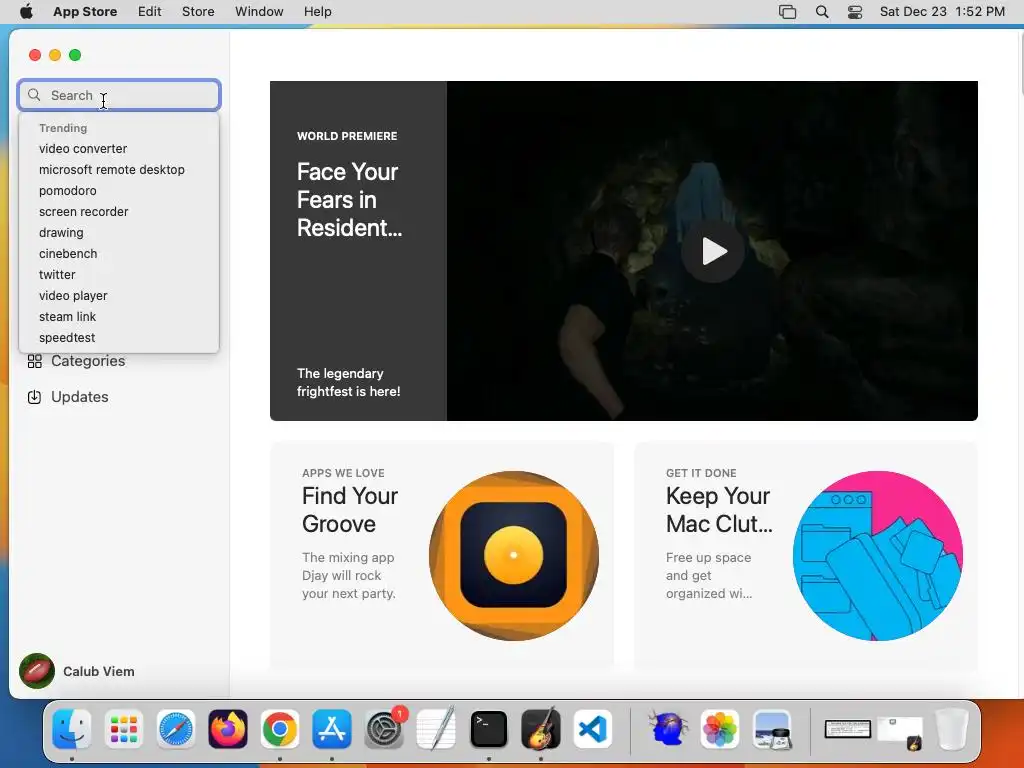Screen dimensions: 1024x768
Task: Go to Categories in the sidebar
Action: point(76,361)
